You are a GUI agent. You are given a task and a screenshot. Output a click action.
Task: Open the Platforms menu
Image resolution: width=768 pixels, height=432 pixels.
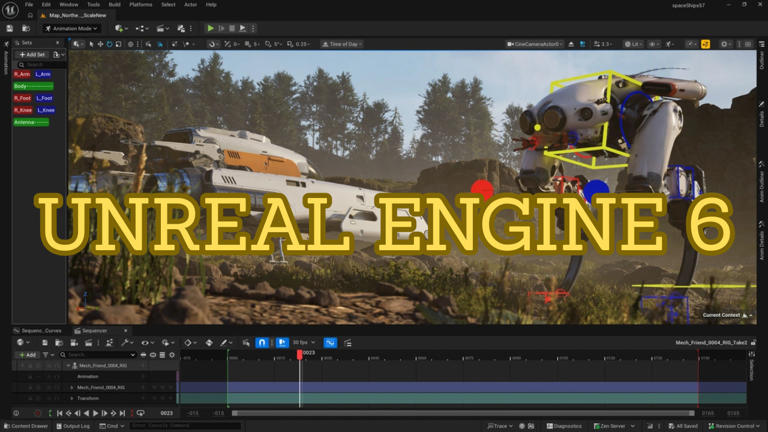coord(141,4)
